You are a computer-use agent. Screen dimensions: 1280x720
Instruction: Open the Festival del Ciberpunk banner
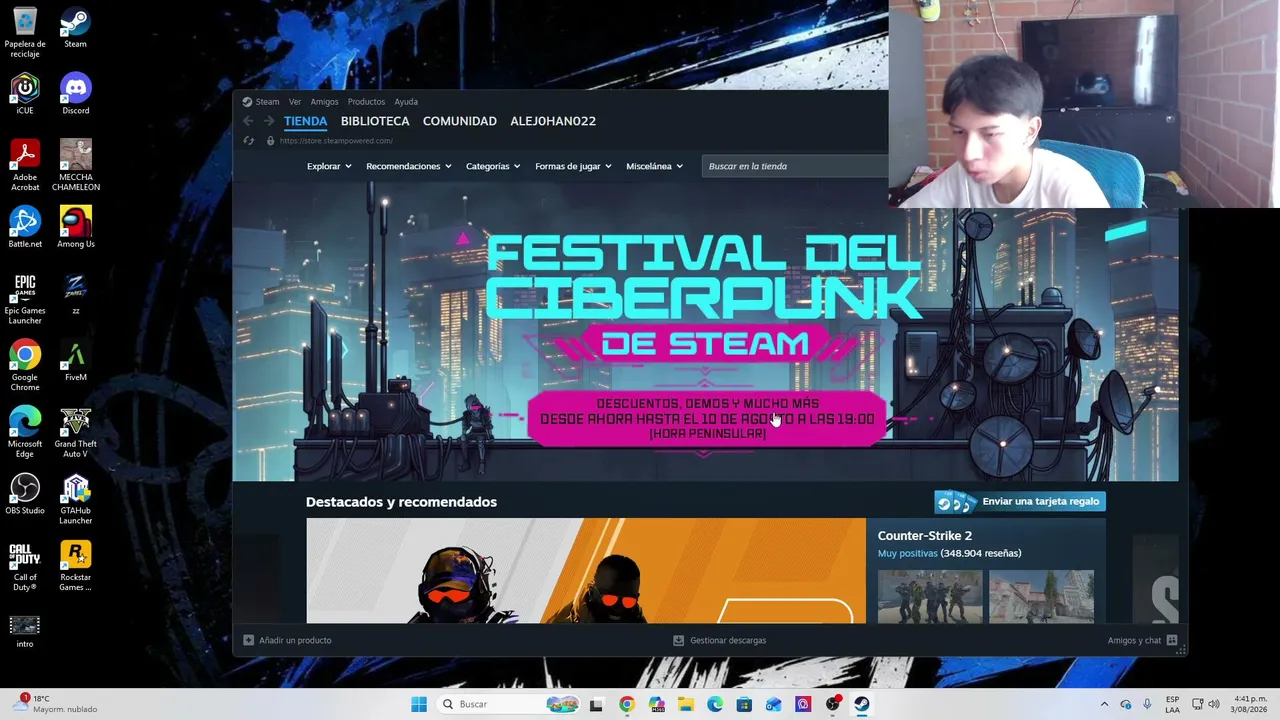point(705,332)
